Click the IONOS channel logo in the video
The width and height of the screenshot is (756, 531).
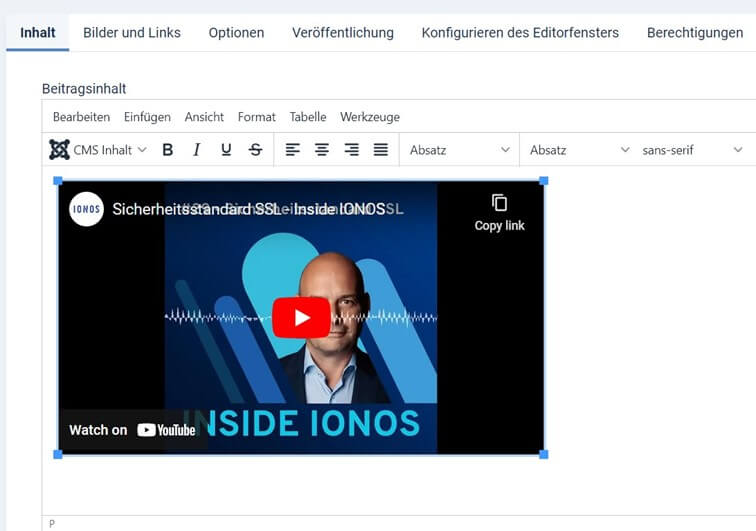coord(86,209)
